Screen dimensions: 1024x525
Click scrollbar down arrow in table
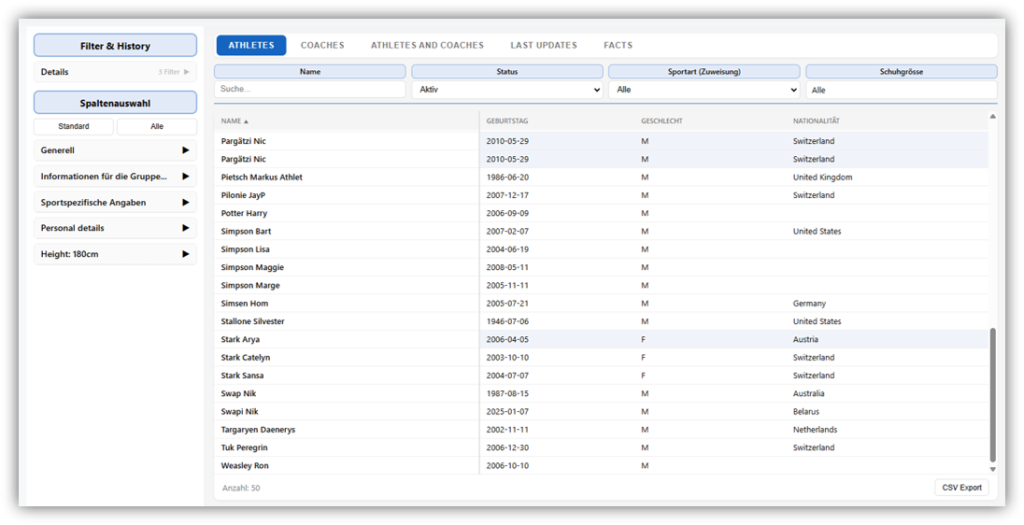(x=992, y=468)
